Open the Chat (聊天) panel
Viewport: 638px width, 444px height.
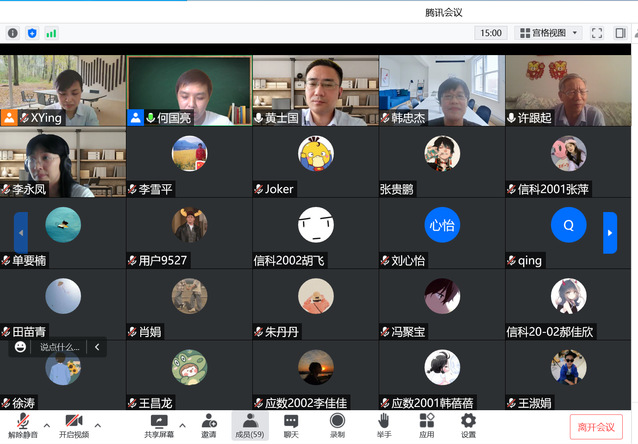click(x=291, y=425)
